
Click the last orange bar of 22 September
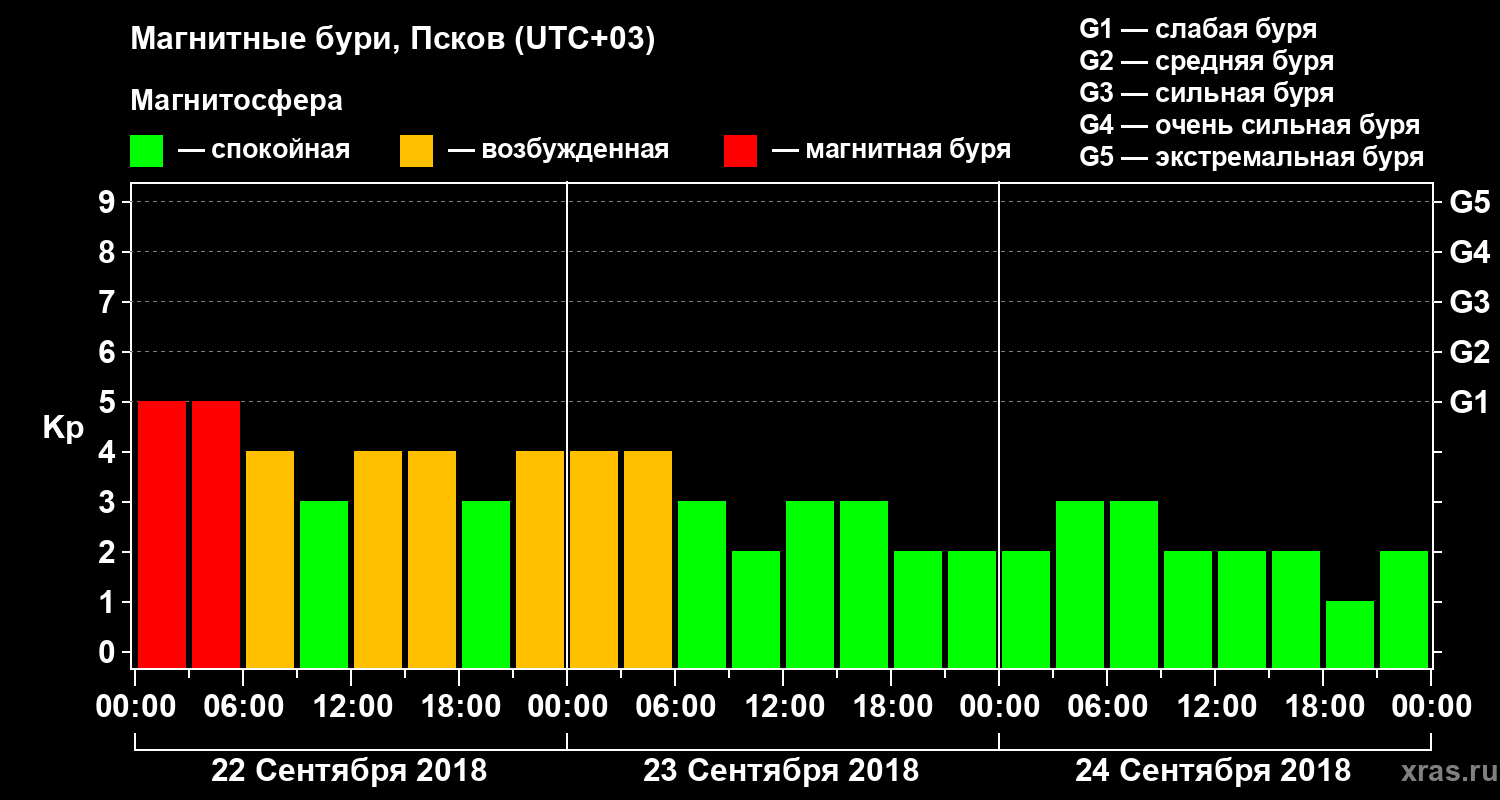click(540, 559)
